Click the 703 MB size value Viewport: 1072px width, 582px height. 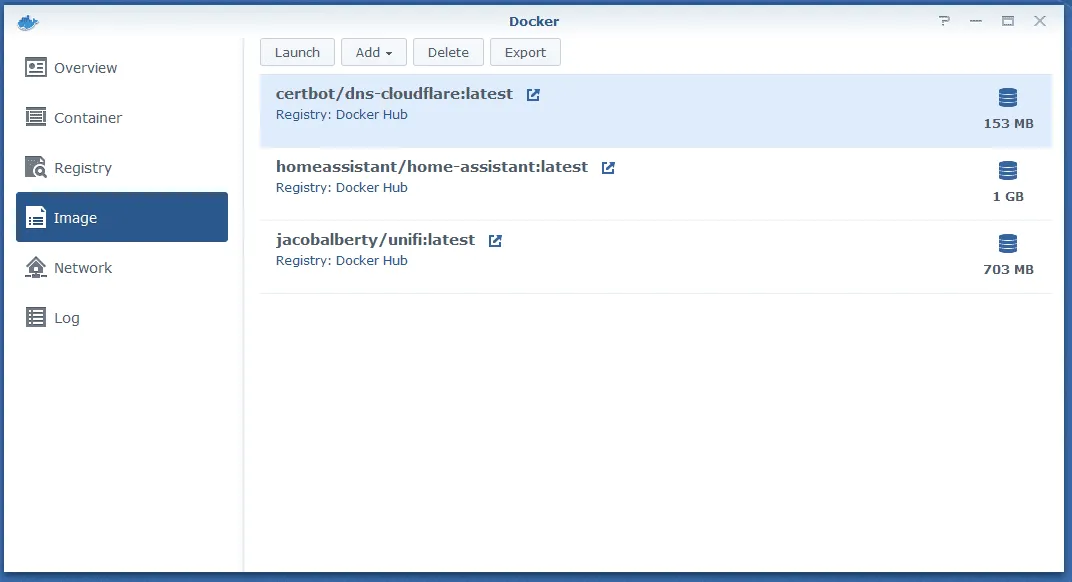pos(1008,269)
